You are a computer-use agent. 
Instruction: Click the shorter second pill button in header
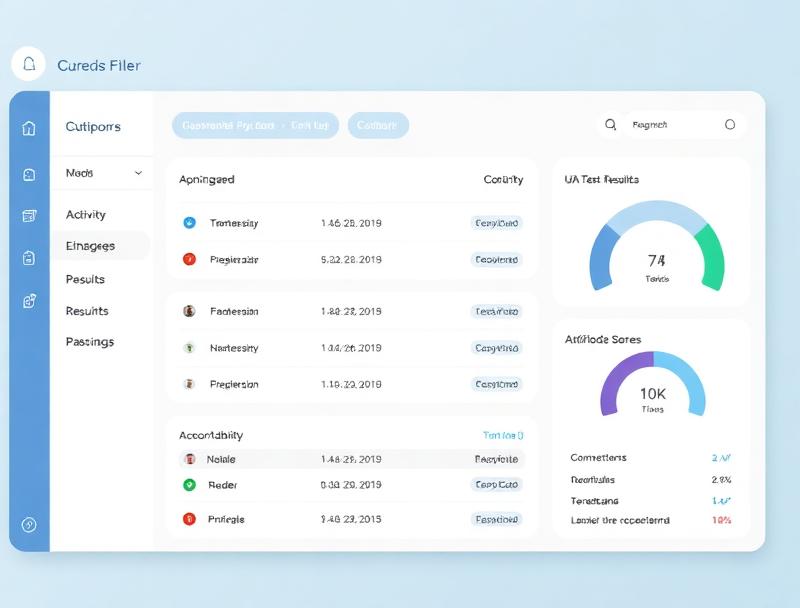[378, 125]
